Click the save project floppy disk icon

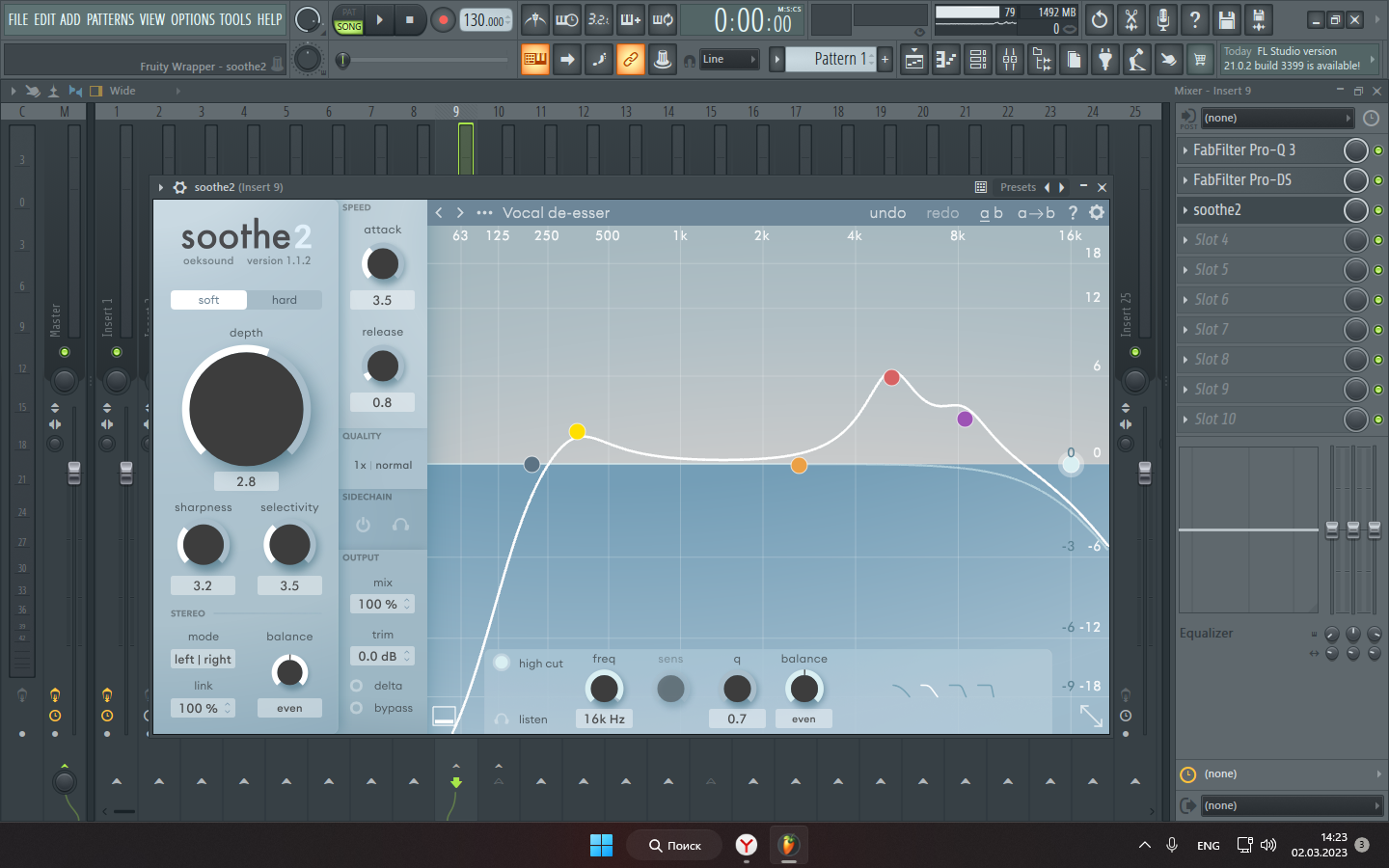1226,19
